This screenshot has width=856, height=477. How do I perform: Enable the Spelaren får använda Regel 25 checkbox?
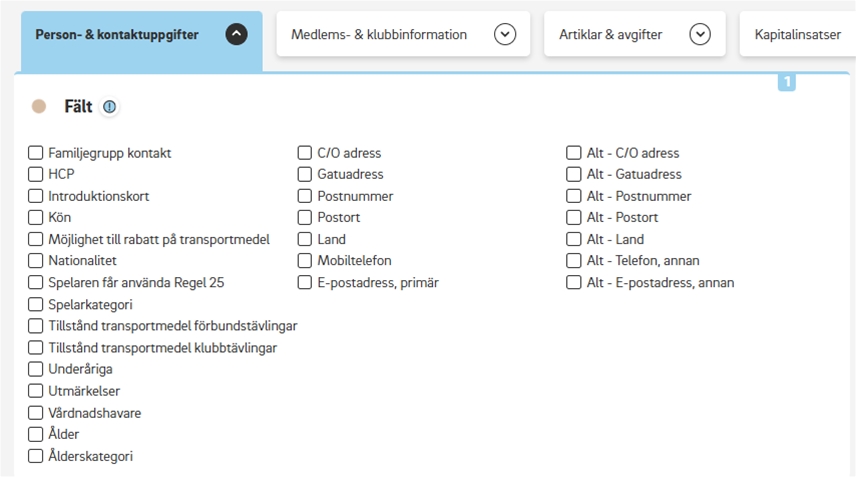coord(36,282)
